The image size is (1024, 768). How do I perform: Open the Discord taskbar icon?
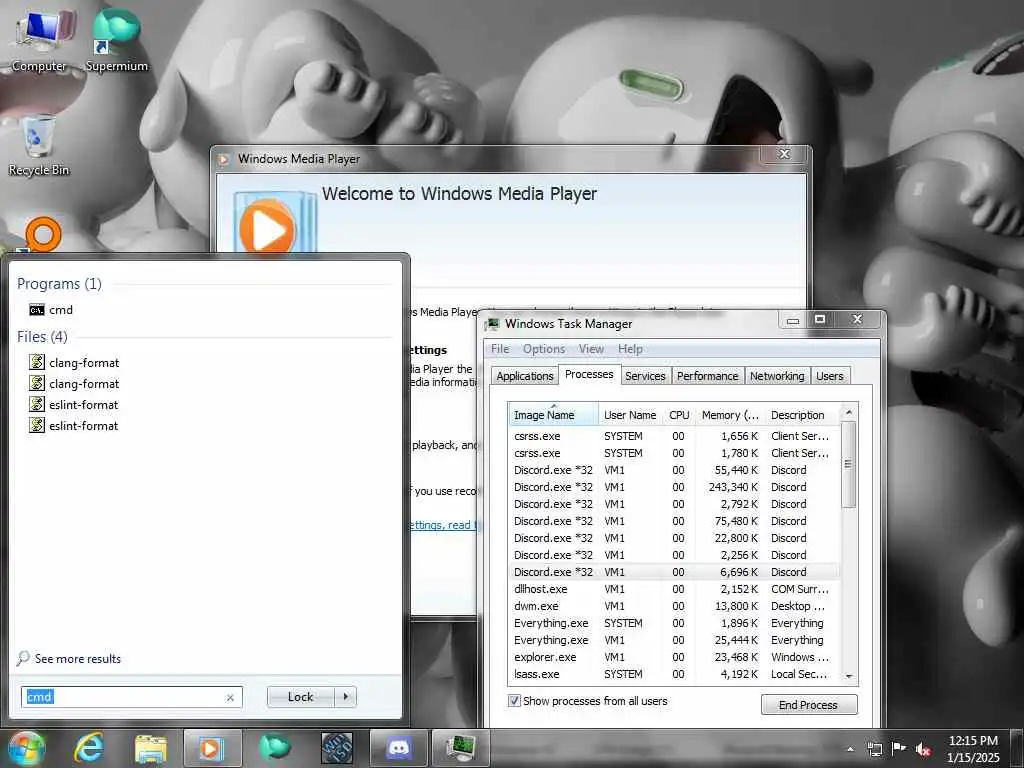click(398, 748)
